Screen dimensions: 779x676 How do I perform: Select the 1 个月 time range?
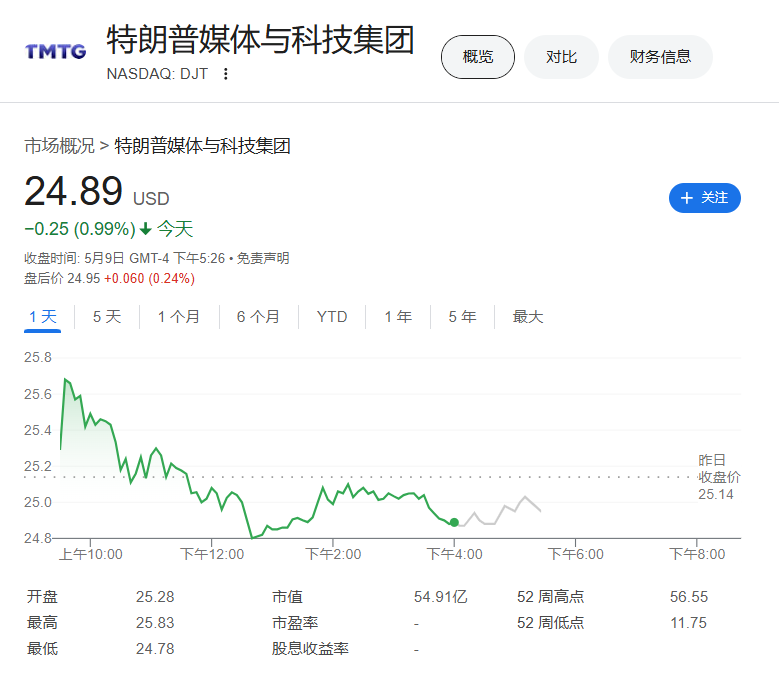pyautogui.click(x=179, y=317)
